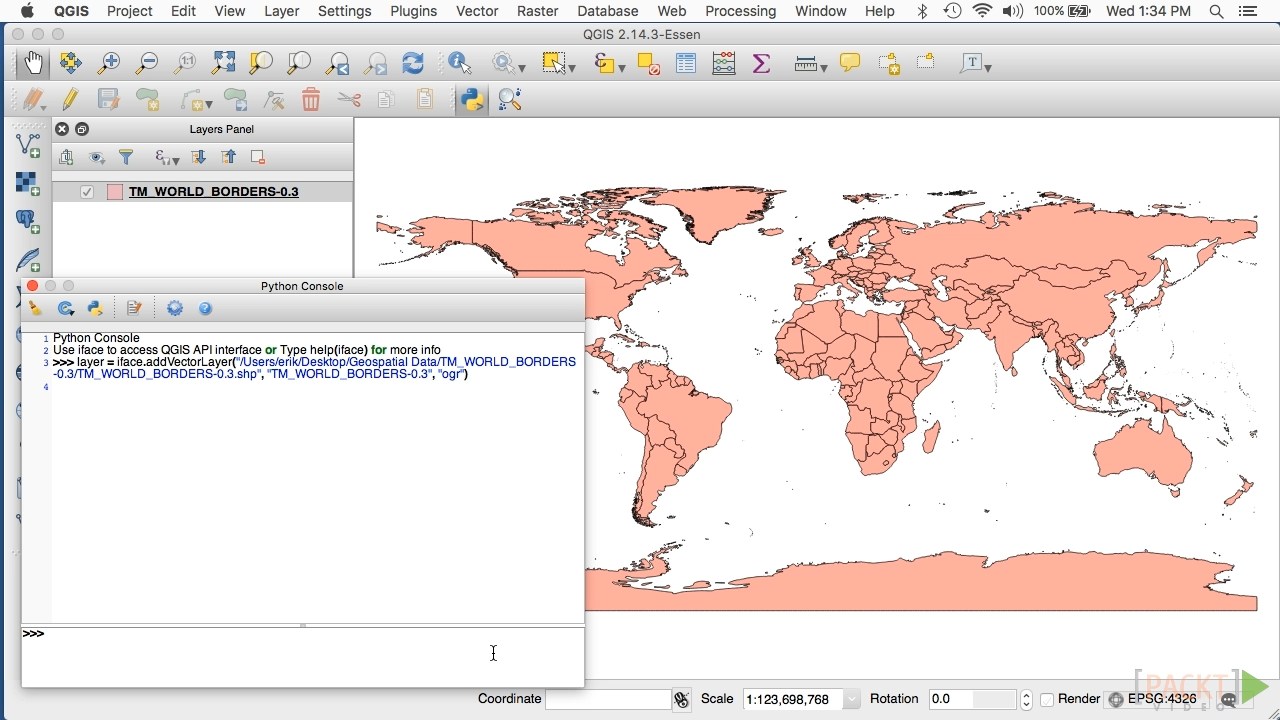
Task: Select the Zoom In tool
Action: pos(108,63)
